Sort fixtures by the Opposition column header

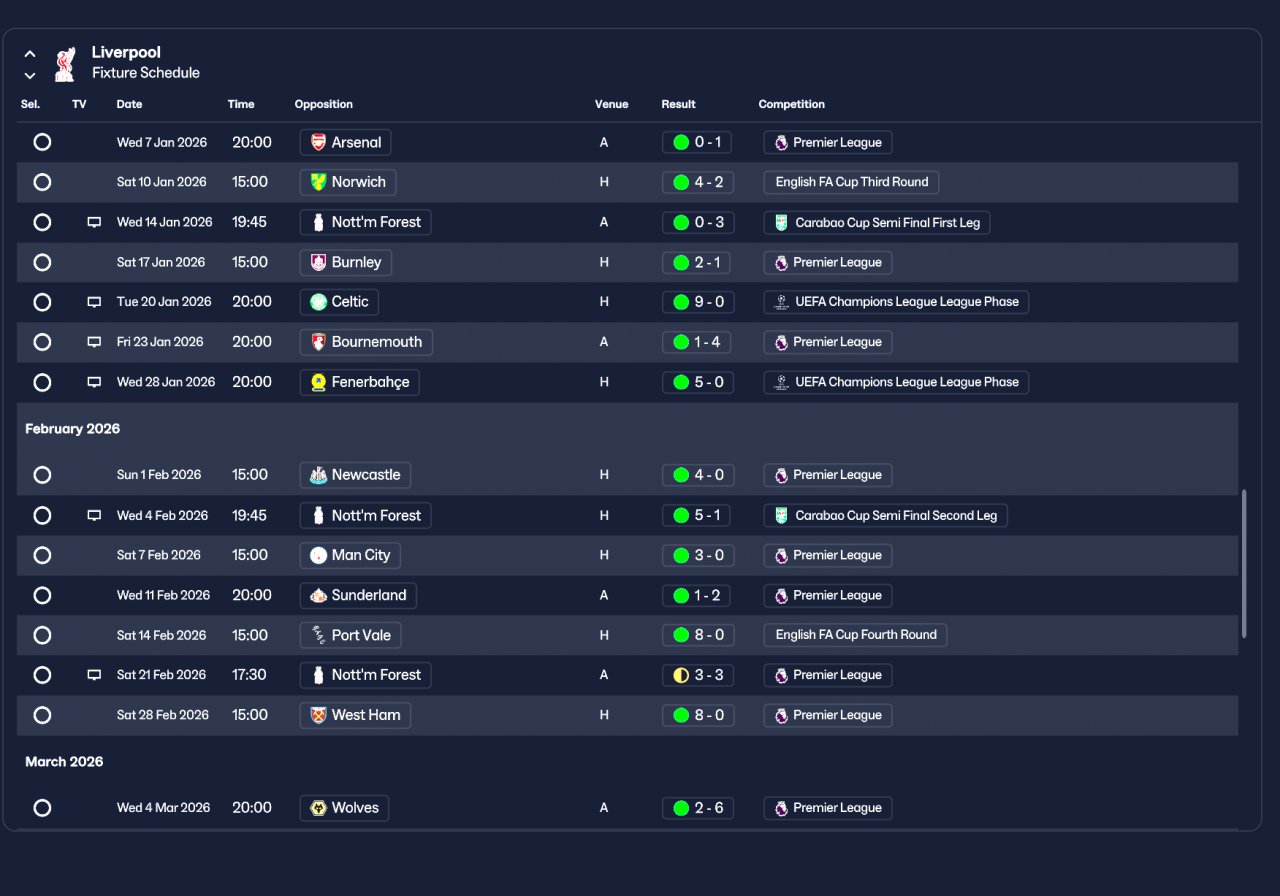(x=324, y=104)
